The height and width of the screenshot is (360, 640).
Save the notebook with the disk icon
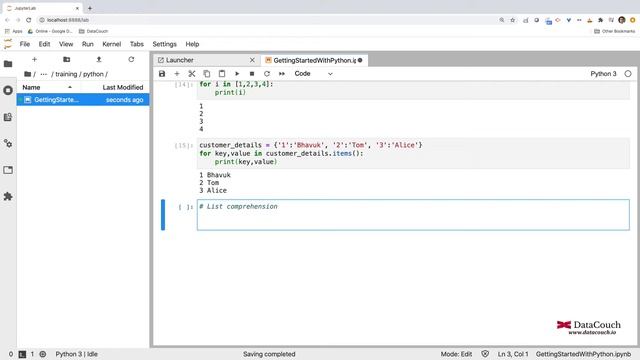tap(162, 74)
